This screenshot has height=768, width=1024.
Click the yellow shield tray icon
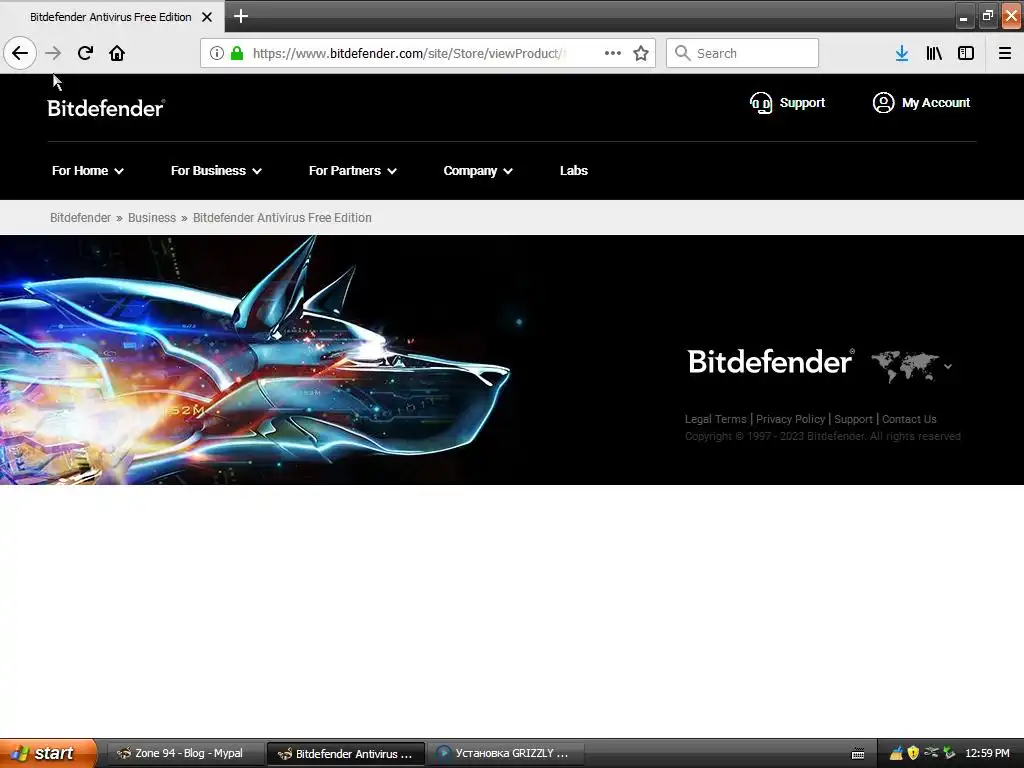(913, 753)
